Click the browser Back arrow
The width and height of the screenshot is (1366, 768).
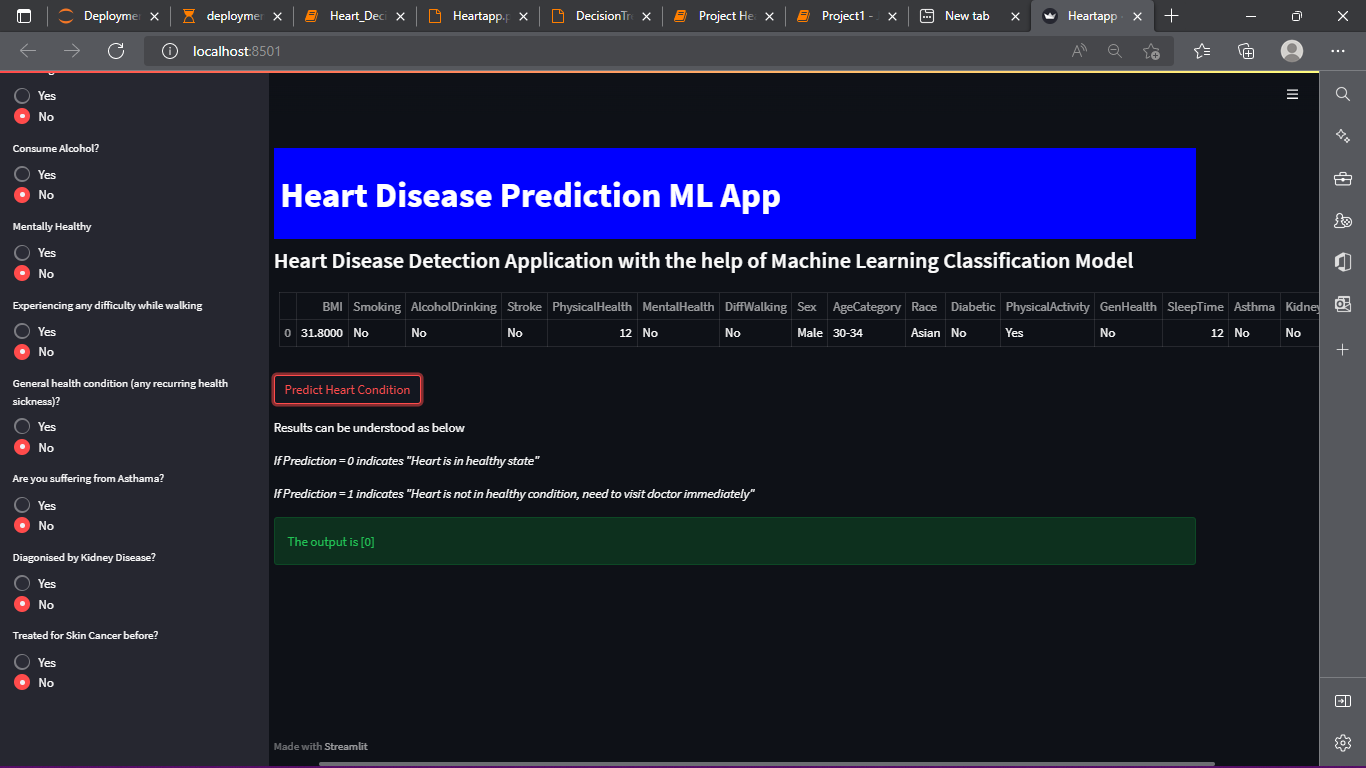click(28, 51)
